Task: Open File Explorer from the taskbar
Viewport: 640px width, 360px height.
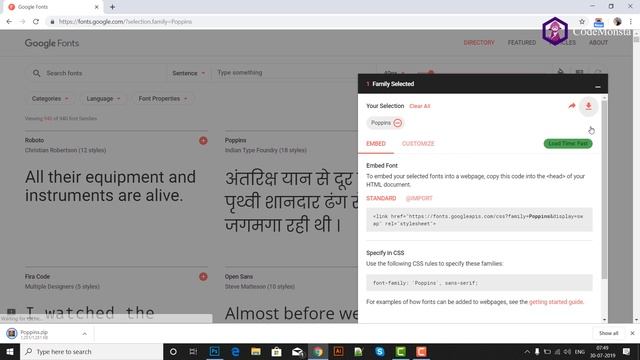Action: [x=256, y=351]
